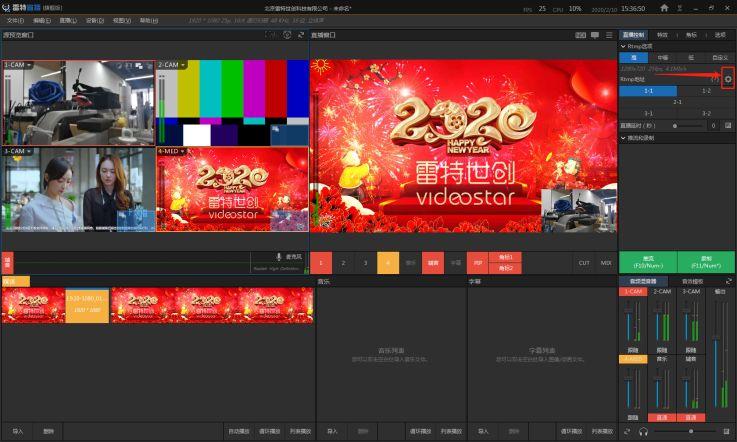This screenshot has width=737, height=442.
Task: Click the circular icon beside the preview header refresh icon
Action: coord(287,35)
